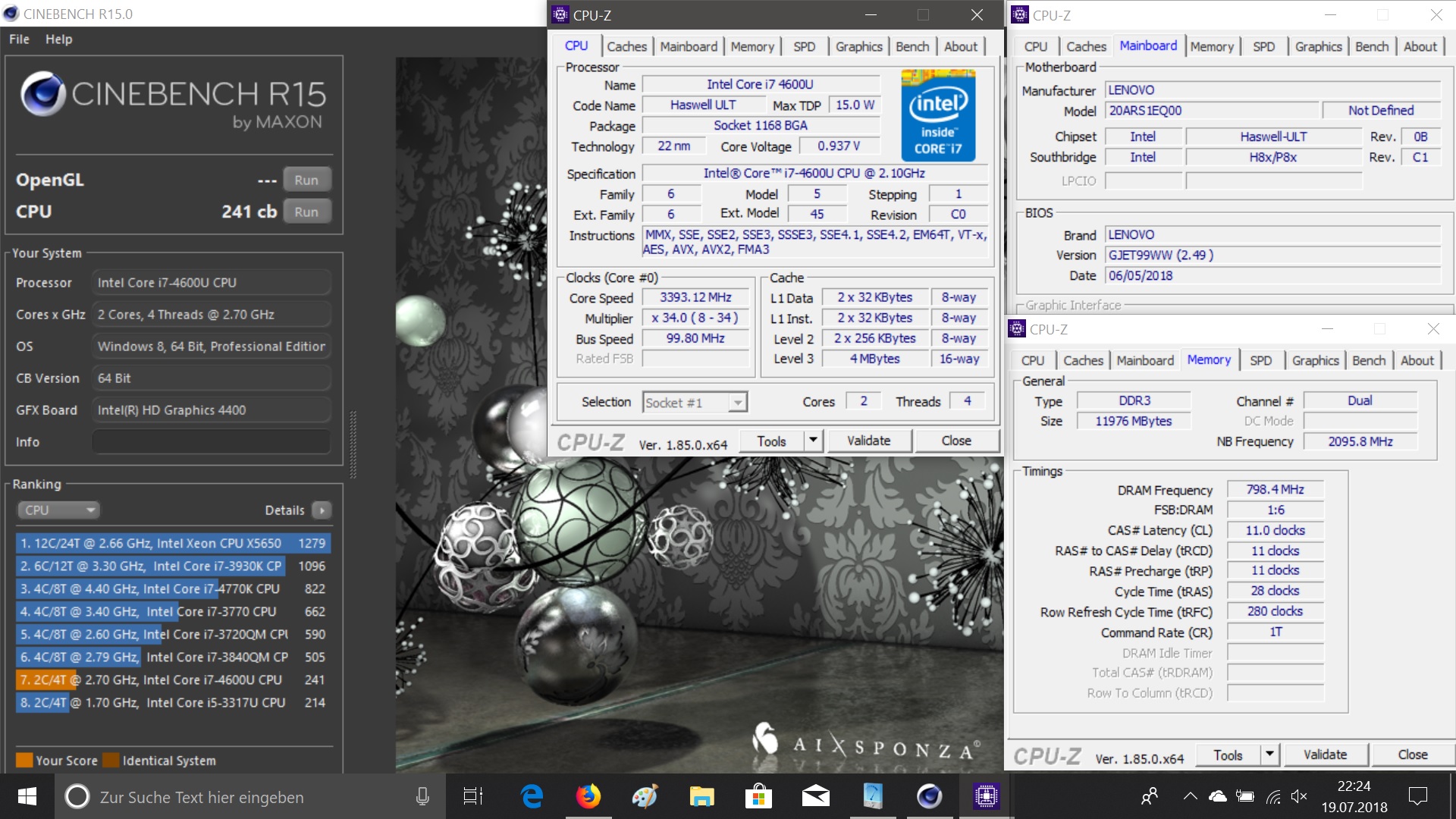Click the microphone icon in search box
This screenshot has width=1456, height=819.
(422, 797)
